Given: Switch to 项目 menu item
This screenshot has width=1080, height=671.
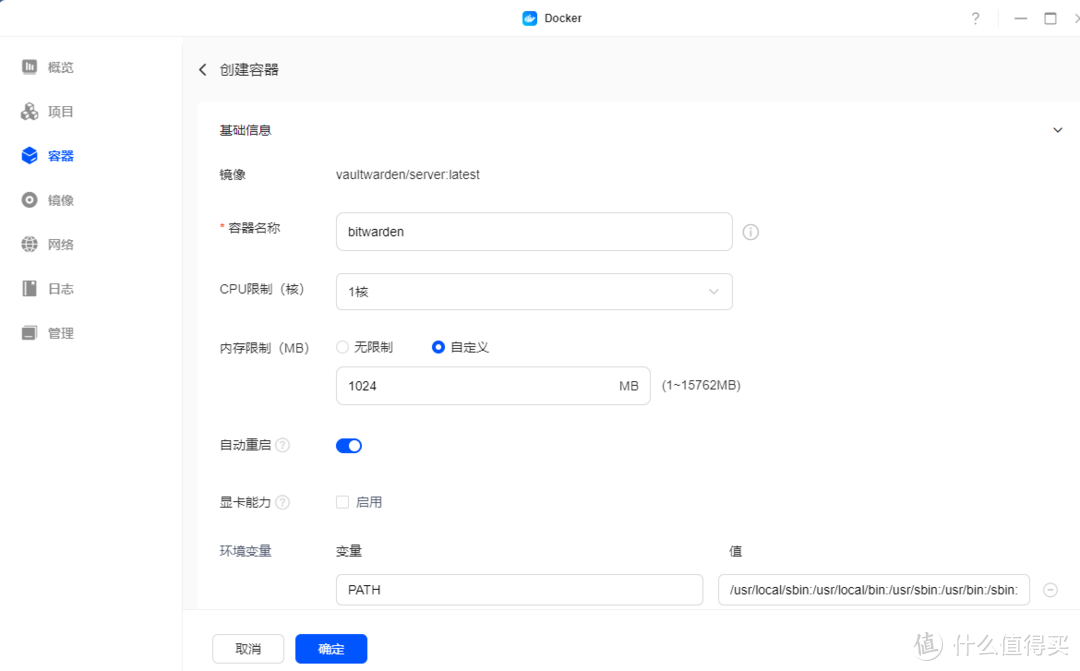Looking at the screenshot, I should click(61, 112).
